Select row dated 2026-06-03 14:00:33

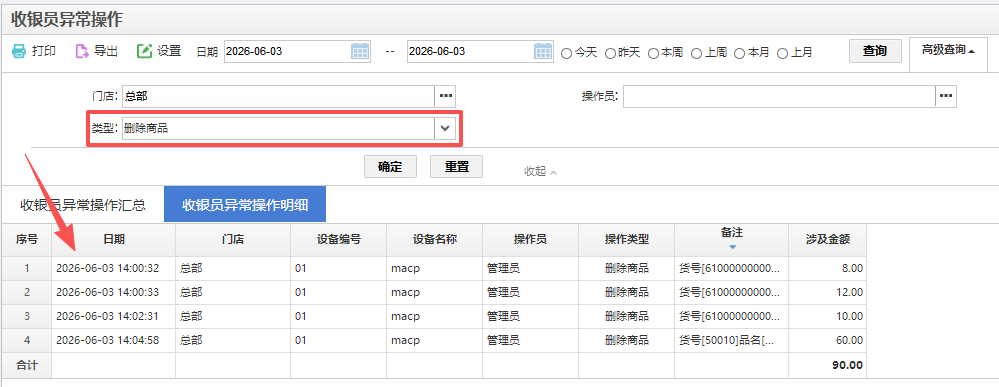click(434, 293)
